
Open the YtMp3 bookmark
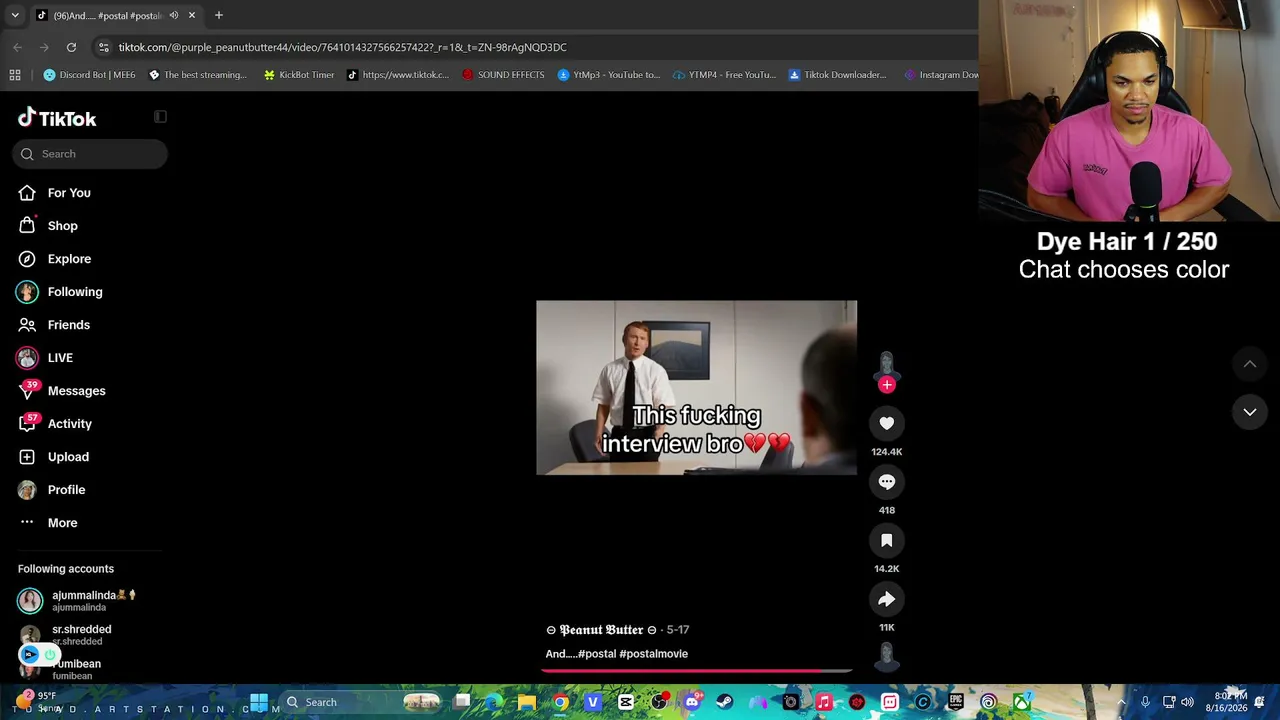pos(609,75)
